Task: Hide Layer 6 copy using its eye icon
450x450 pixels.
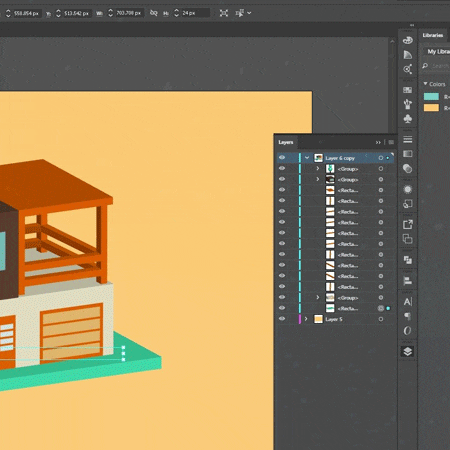Action: [282, 158]
